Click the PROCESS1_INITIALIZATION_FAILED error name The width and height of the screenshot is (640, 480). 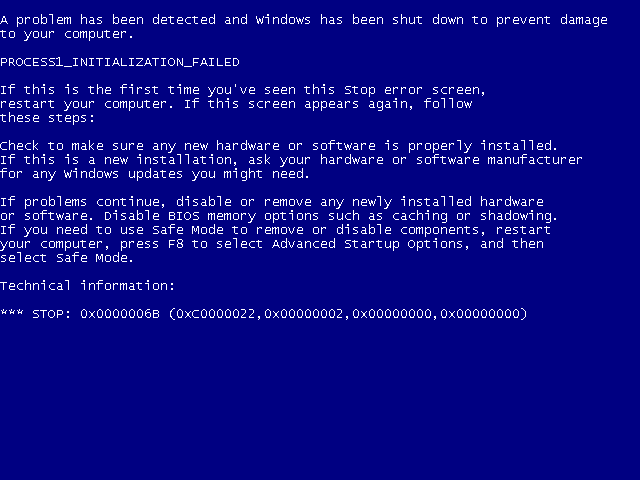coord(120,62)
